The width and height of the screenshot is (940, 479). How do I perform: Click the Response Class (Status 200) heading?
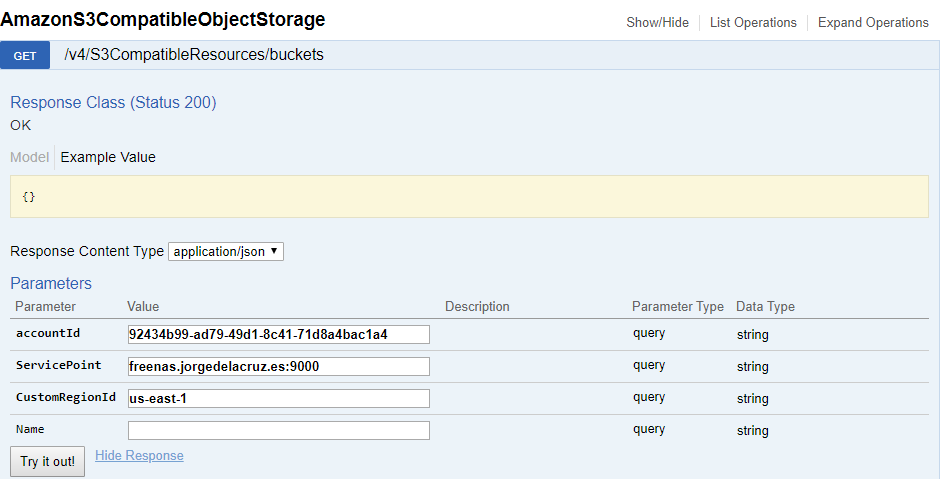click(113, 103)
